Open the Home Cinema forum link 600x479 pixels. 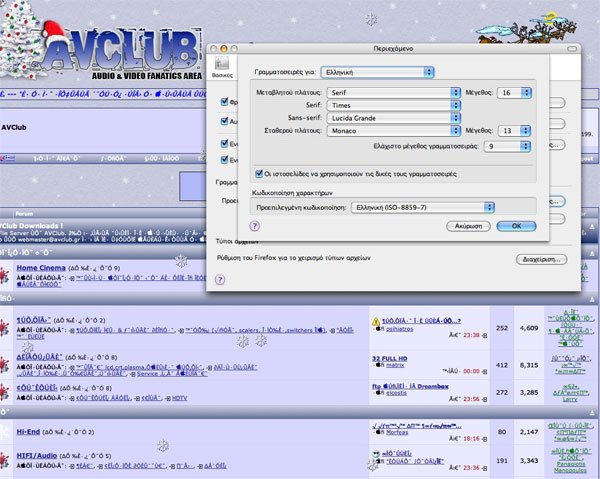[x=41, y=268]
